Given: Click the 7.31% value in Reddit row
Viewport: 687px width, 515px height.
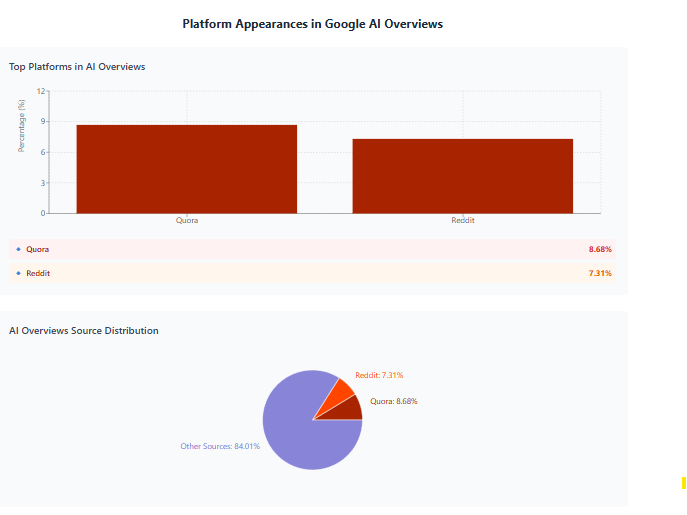Looking at the screenshot, I should pyautogui.click(x=600, y=273).
